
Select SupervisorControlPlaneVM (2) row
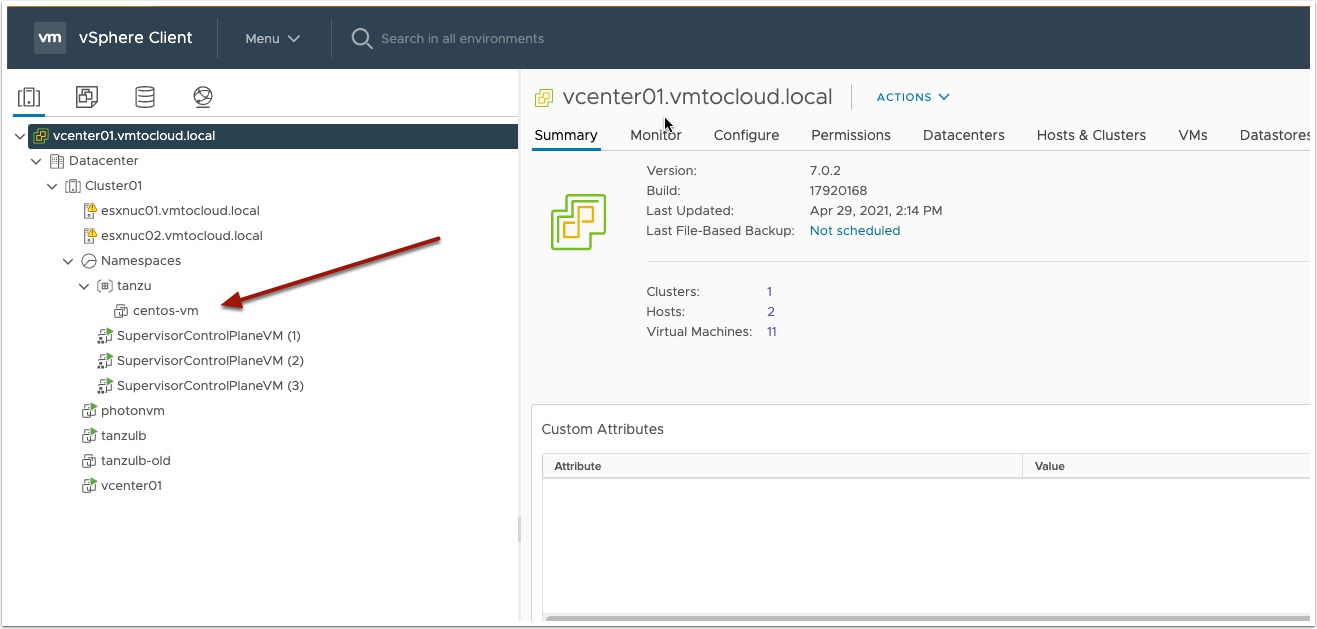[210, 361]
